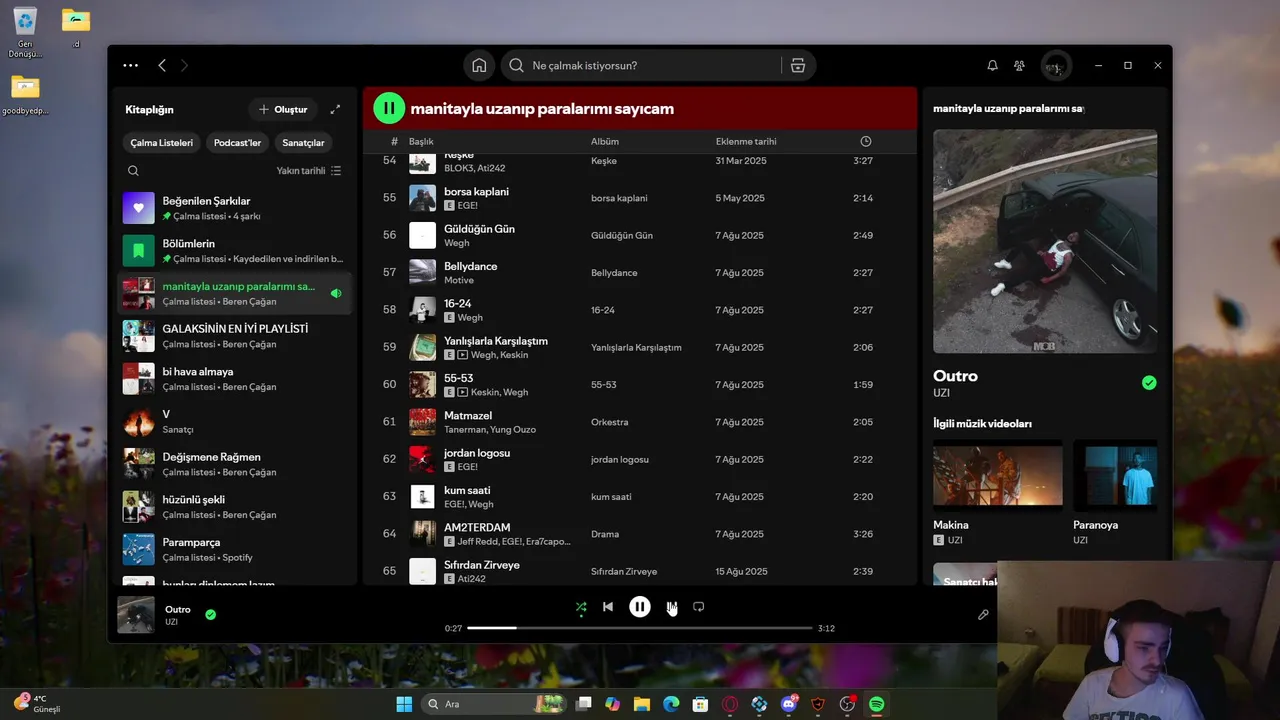Seek on the song progress bar
Viewport: 1280px width, 720px height.
pos(640,628)
